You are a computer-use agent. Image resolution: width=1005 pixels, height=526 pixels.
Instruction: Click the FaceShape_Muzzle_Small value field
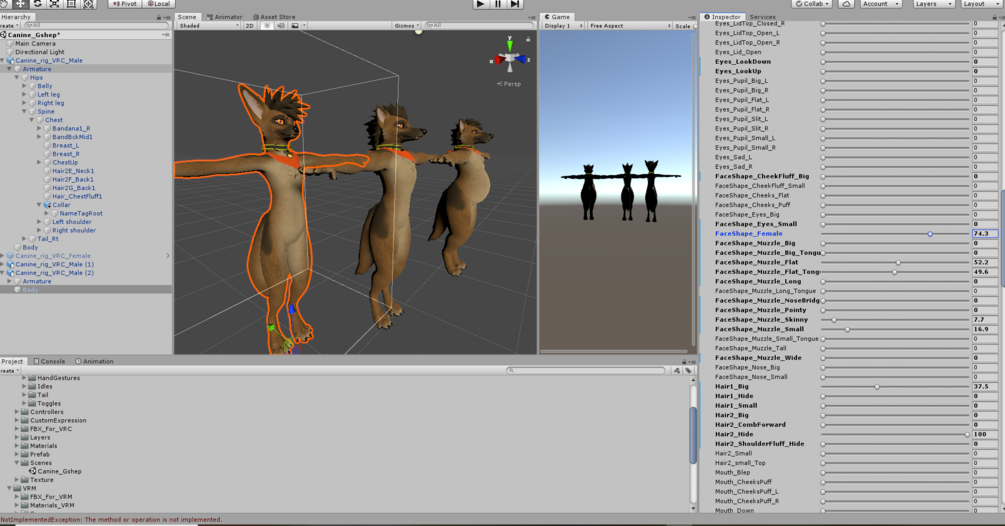(984, 329)
